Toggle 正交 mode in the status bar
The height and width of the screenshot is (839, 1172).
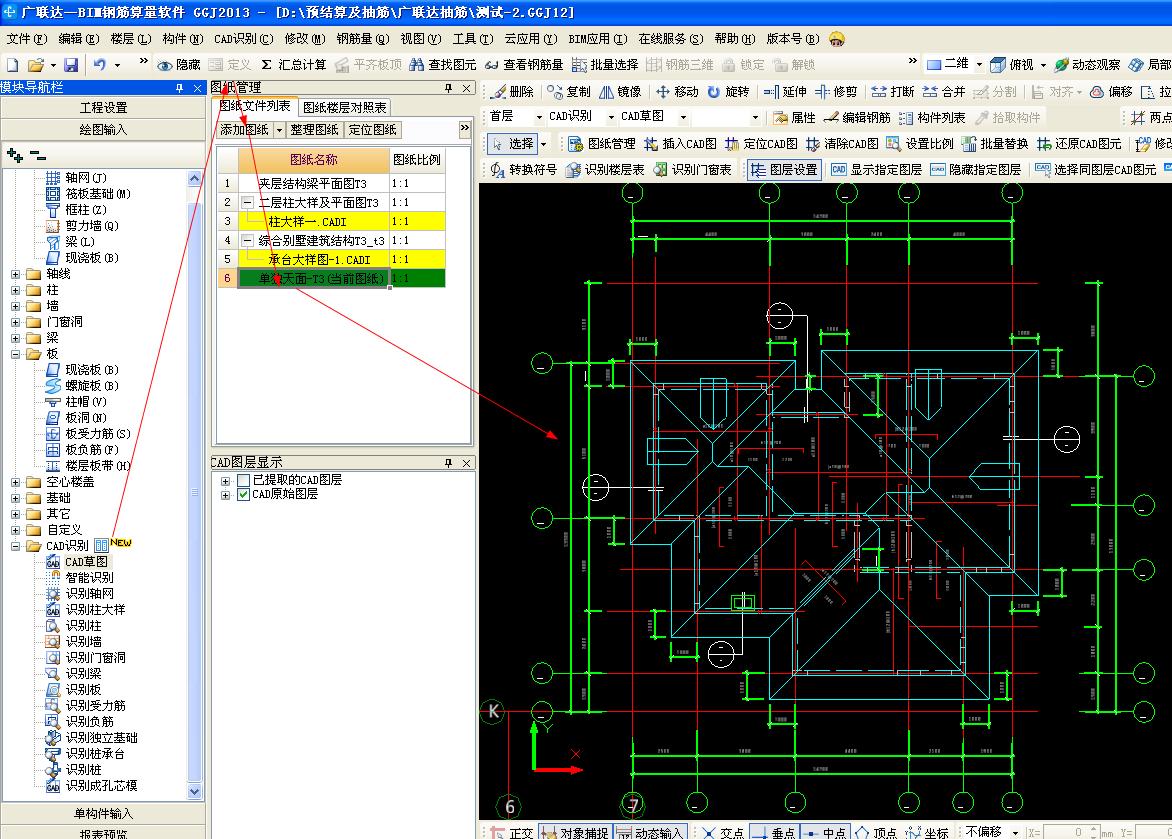pos(512,832)
